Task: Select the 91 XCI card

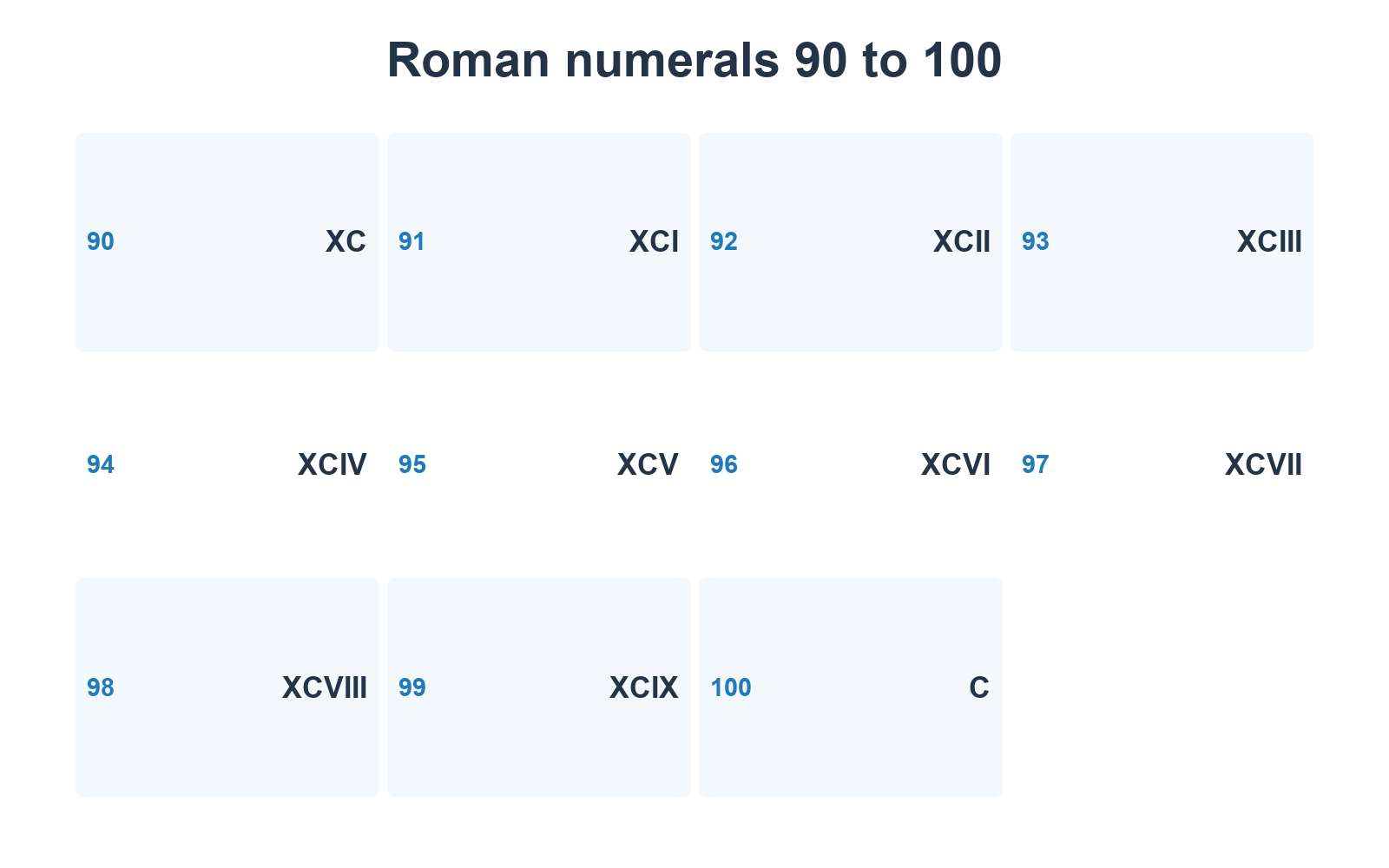Action: 539,242
